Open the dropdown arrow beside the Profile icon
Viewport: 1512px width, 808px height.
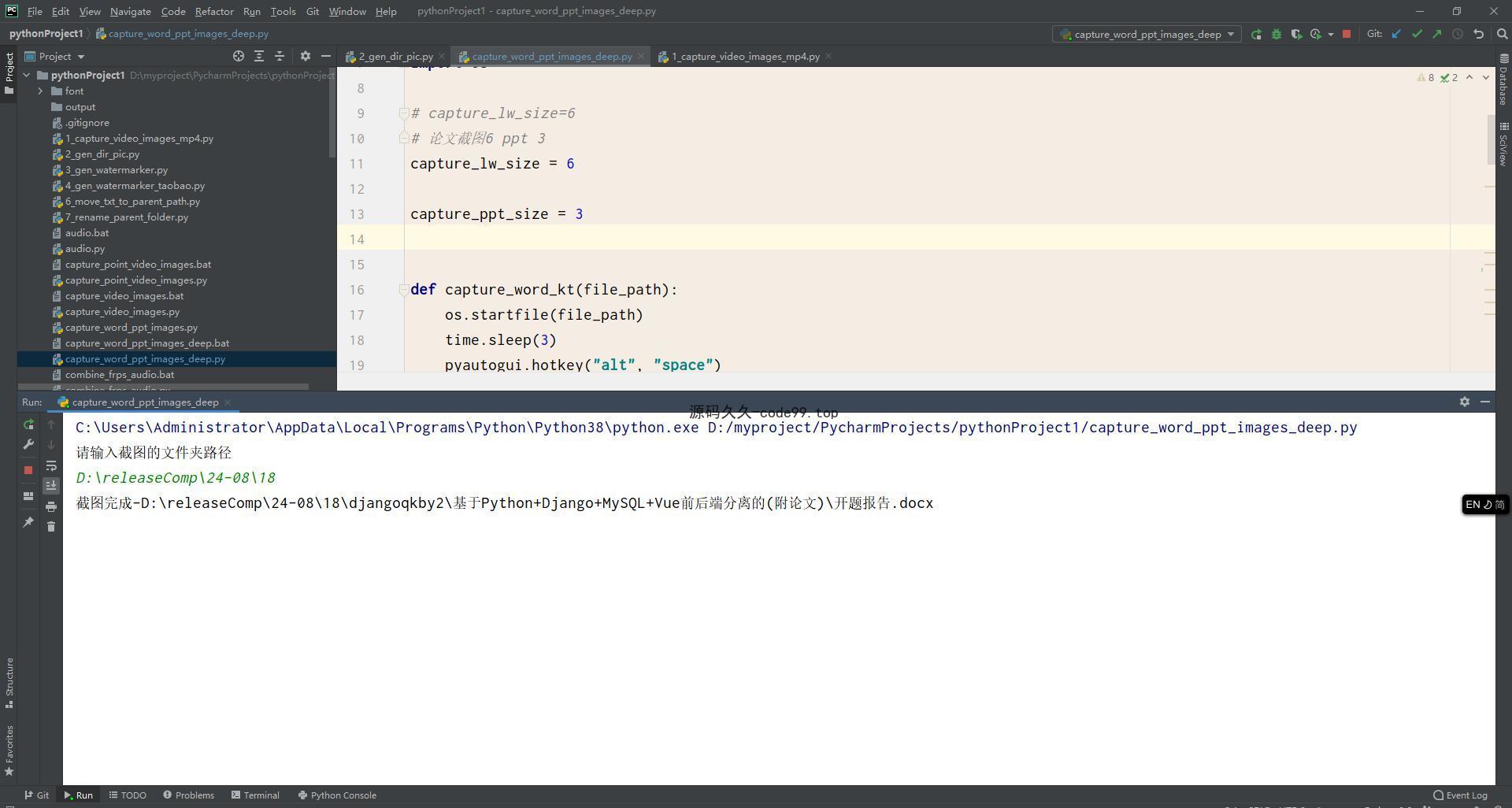pos(1331,34)
